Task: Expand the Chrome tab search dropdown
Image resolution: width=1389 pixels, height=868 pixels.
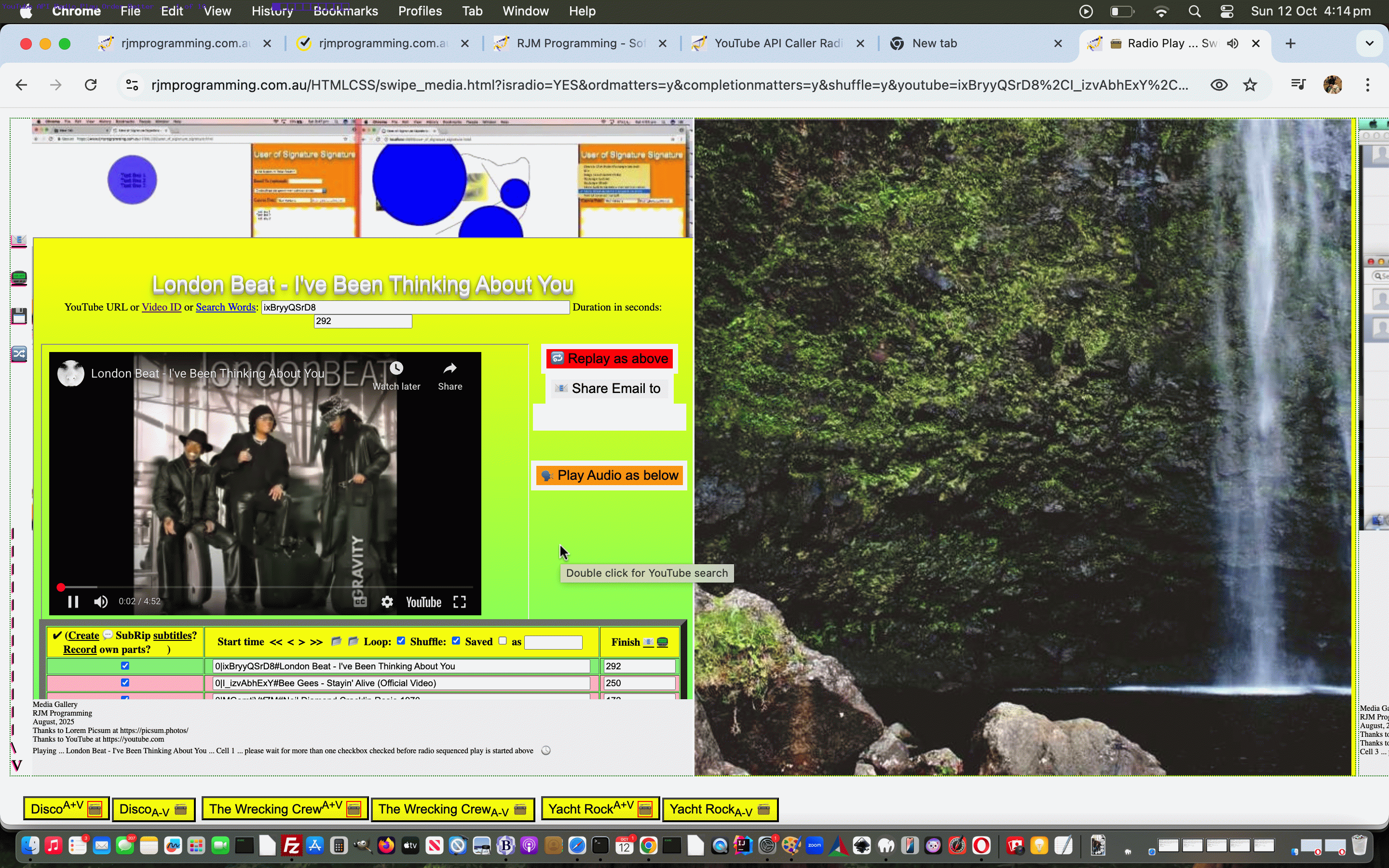Action: [1369, 43]
